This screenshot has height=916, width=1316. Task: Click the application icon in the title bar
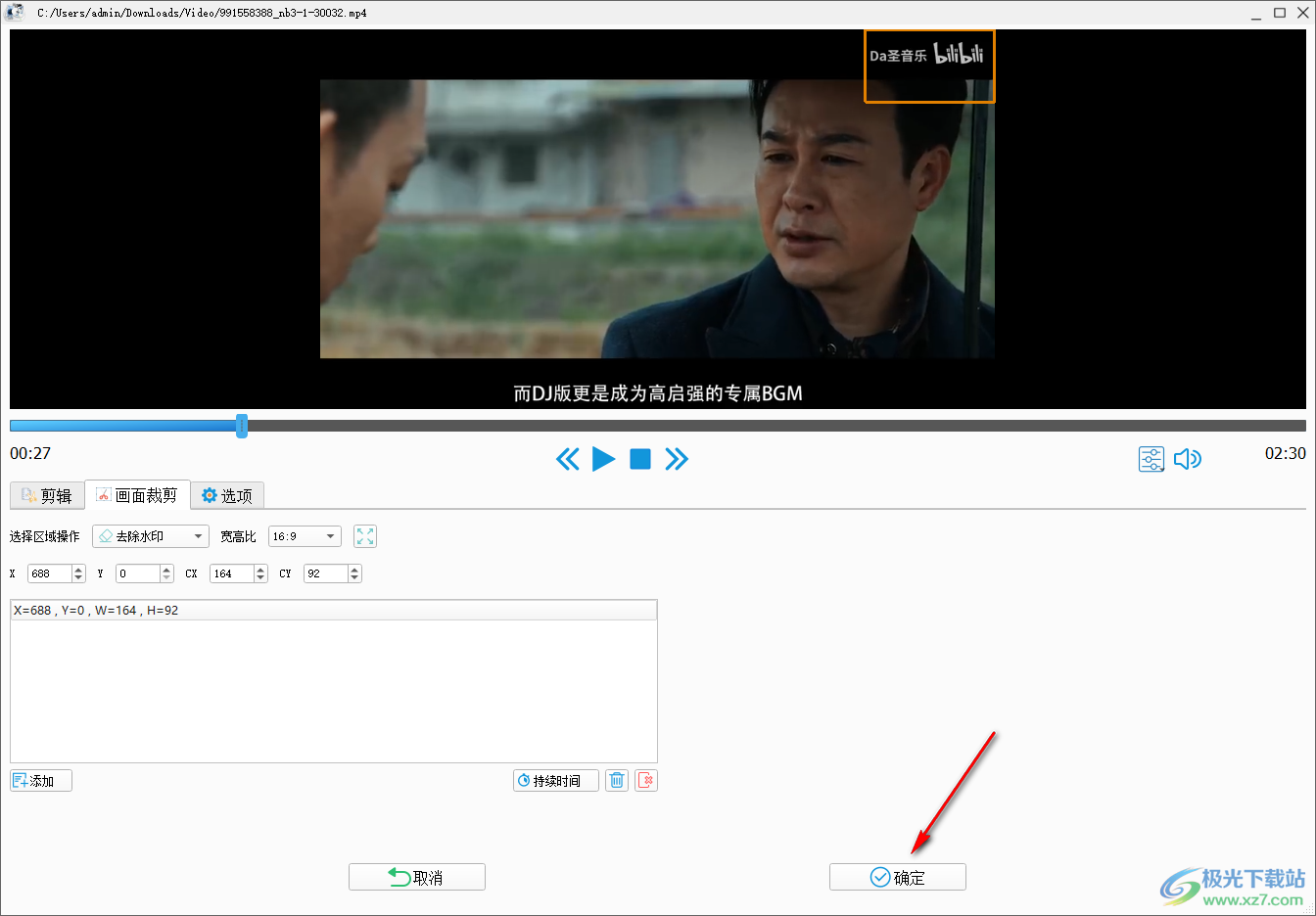(14, 13)
